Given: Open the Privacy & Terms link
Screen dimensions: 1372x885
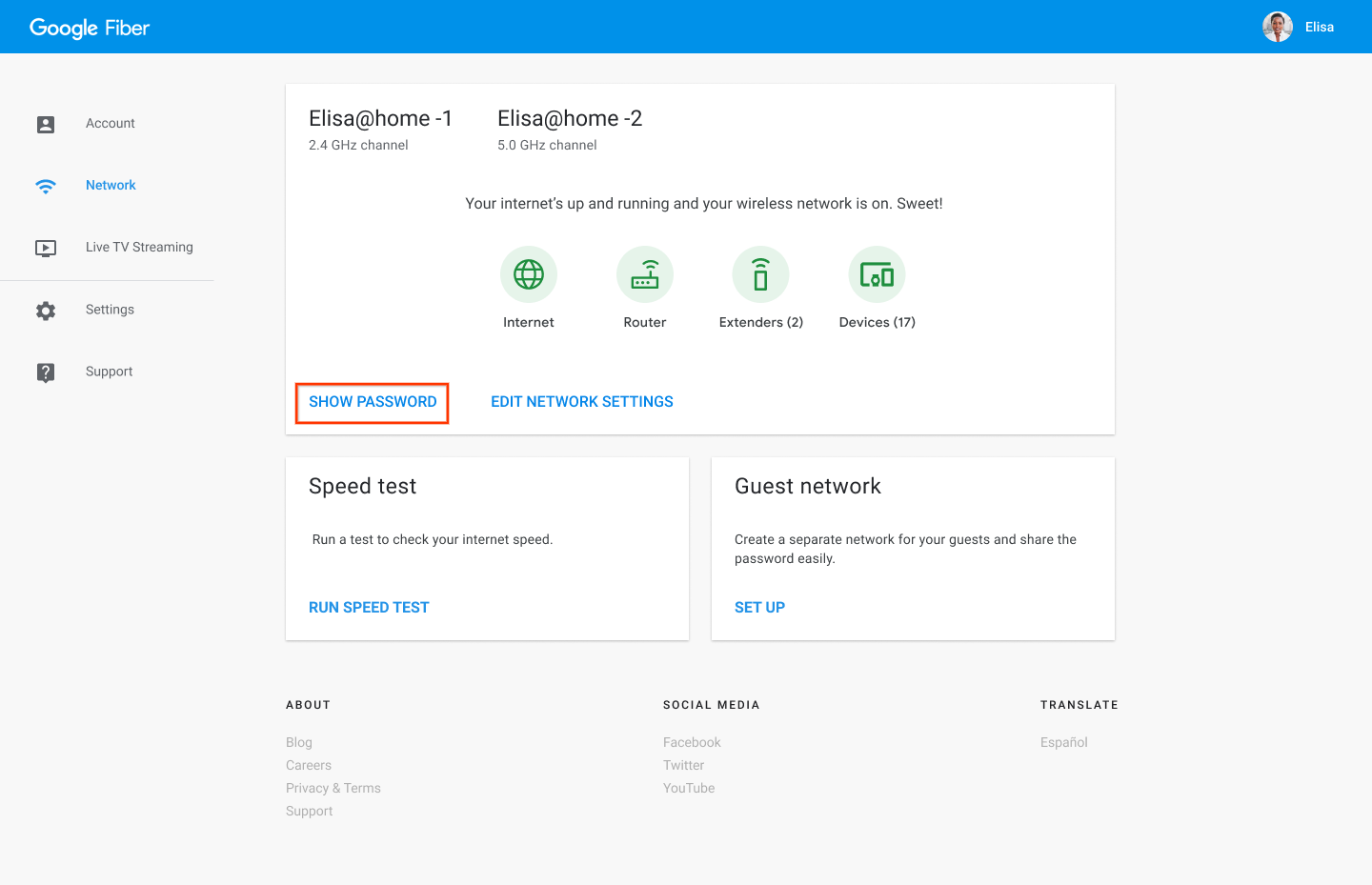Looking at the screenshot, I should [333, 788].
